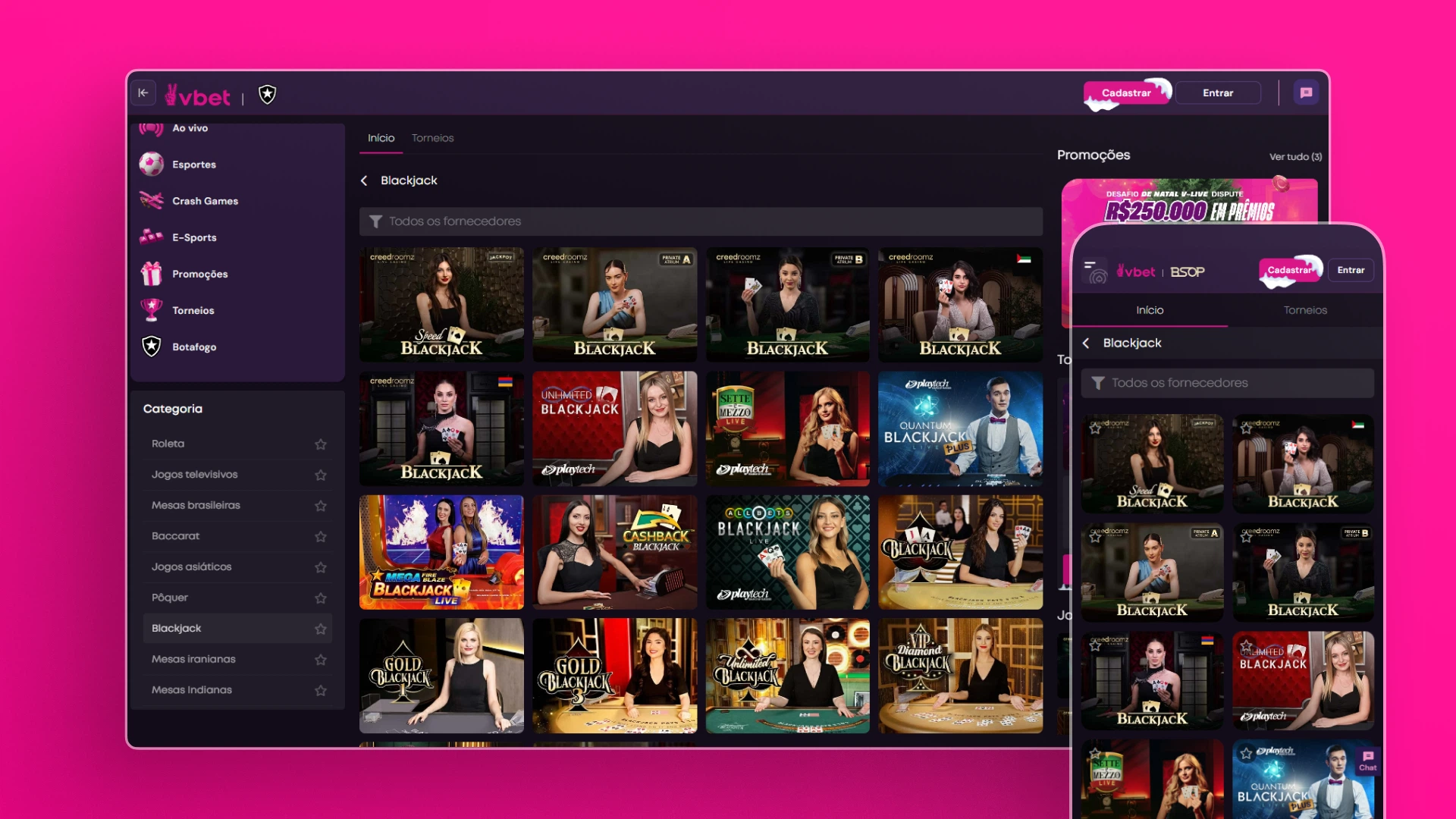Viewport: 1456px width, 819px height.
Task: Launch All Bets Blackjack Live tile
Action: coord(787,552)
